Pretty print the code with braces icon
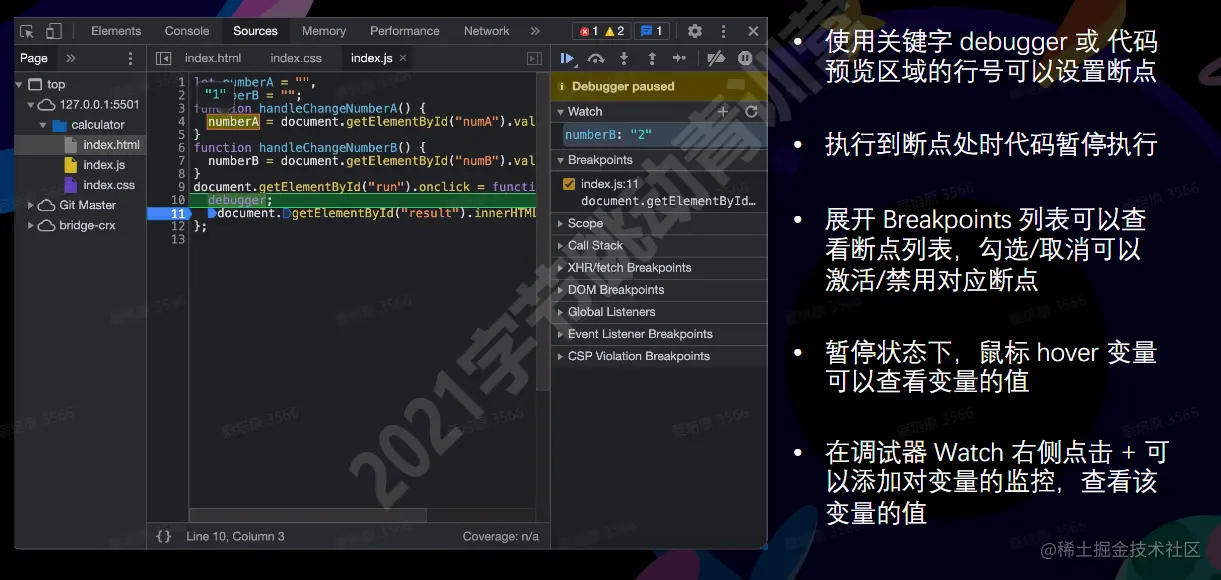Screen dimensions: 1221x580 pos(164,536)
